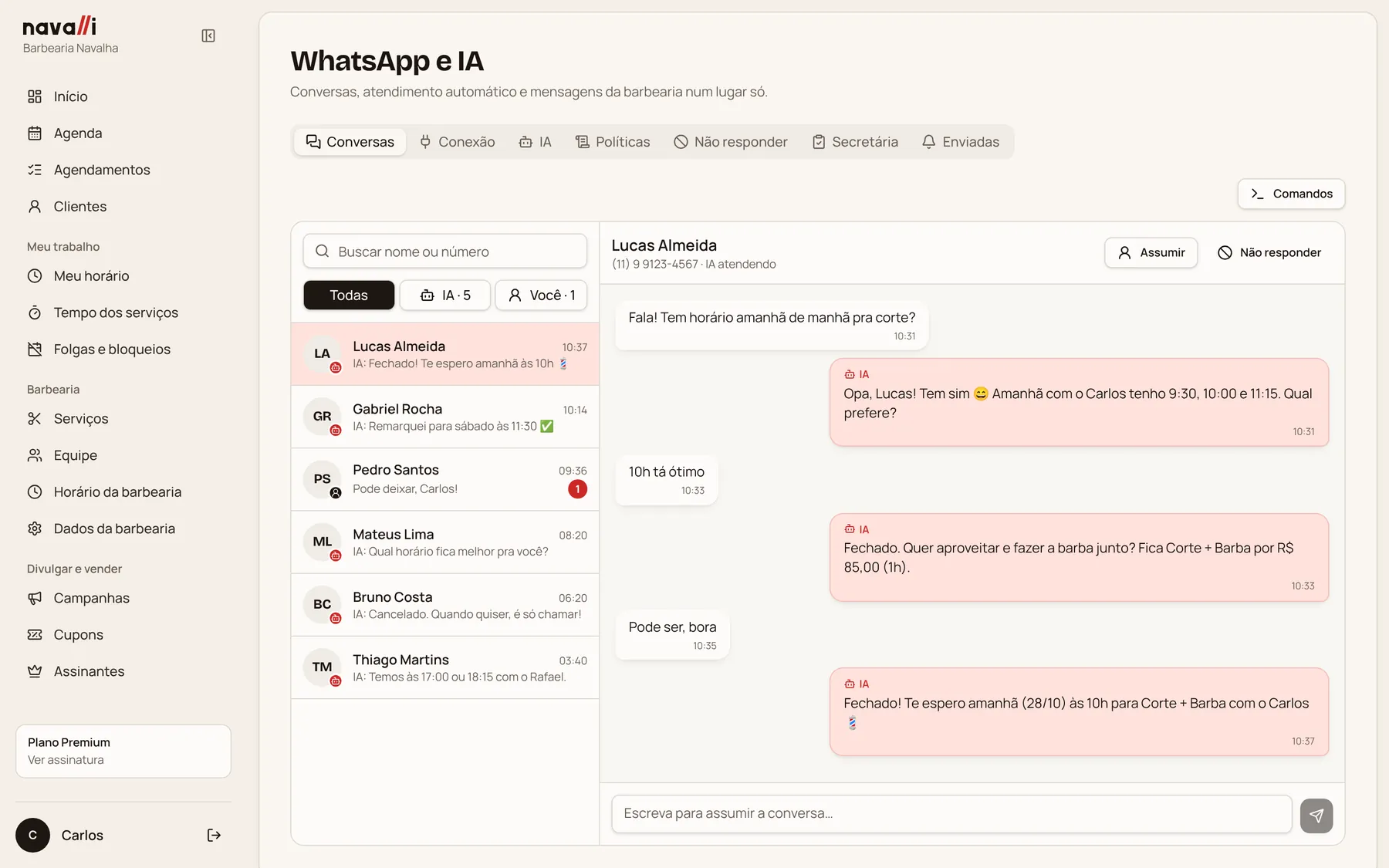The height and width of the screenshot is (868, 1389).
Task: Open Folgas e bloqueios
Action: click(x=123, y=350)
